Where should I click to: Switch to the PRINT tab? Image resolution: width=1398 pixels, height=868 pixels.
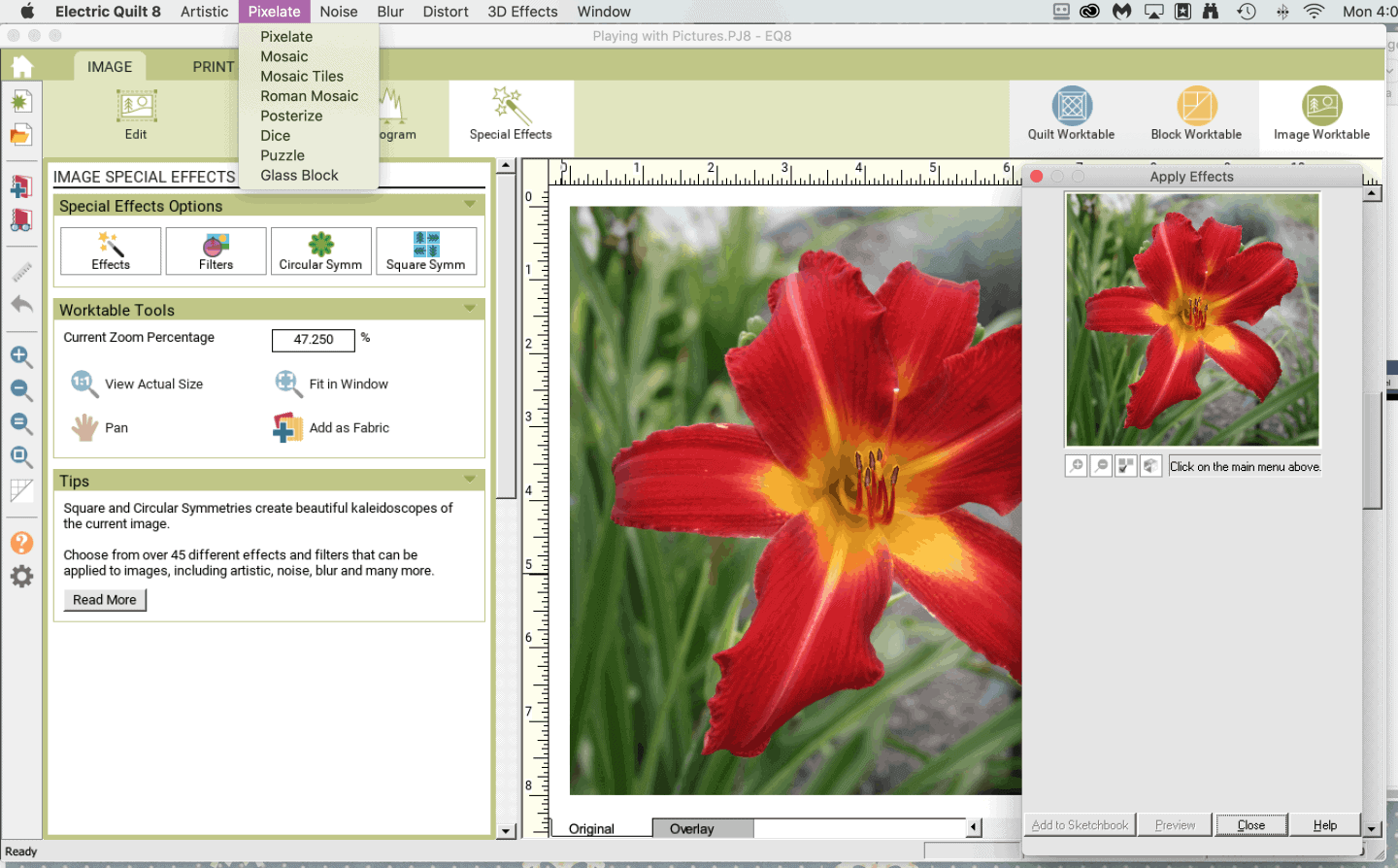(x=213, y=67)
